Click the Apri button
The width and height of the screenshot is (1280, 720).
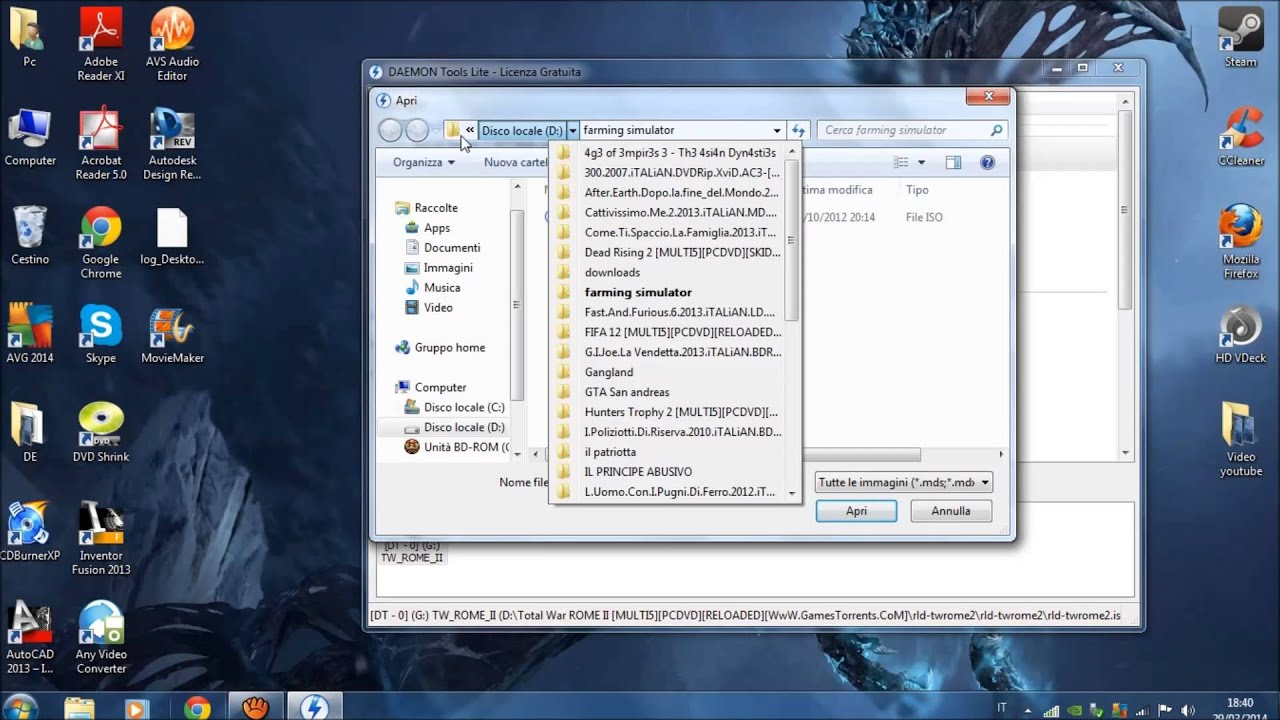(856, 511)
